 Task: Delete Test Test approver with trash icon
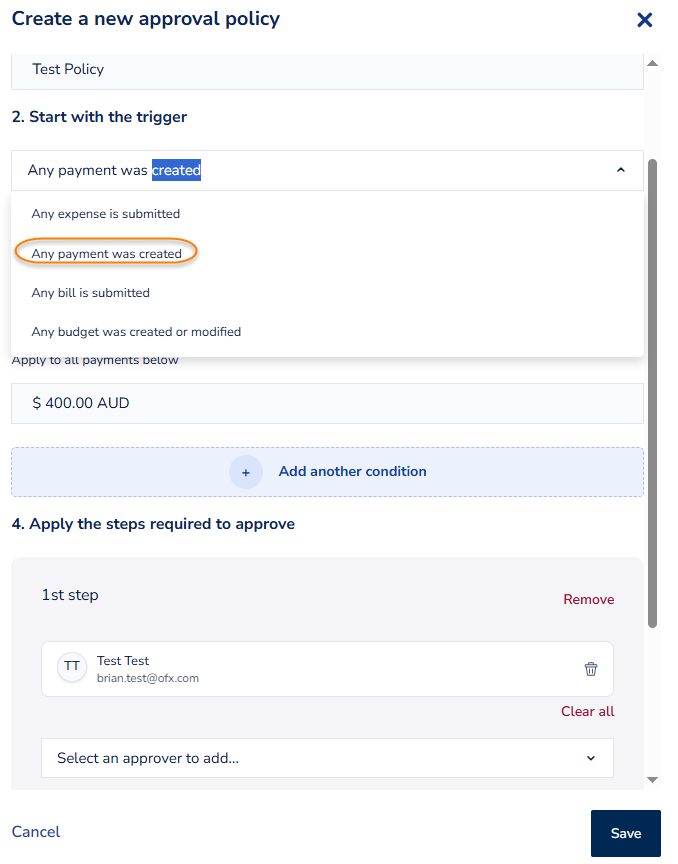591,669
